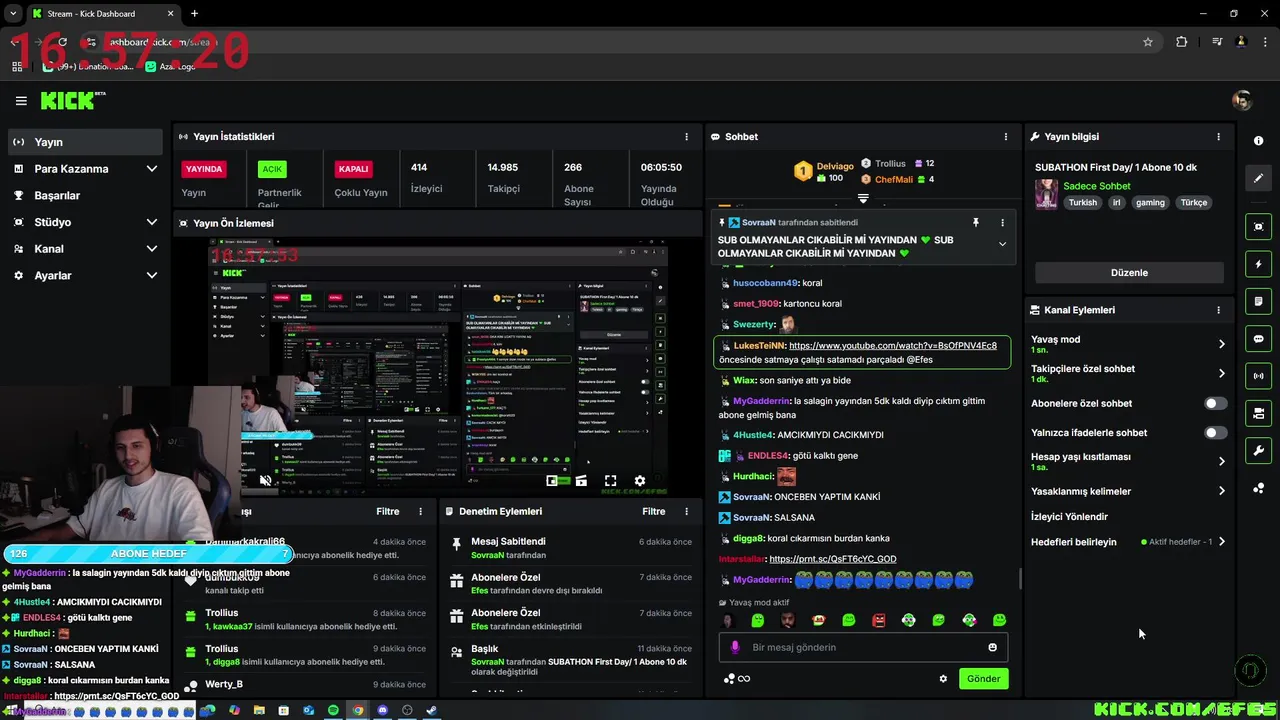Click the Turkish tag

(x=1082, y=203)
